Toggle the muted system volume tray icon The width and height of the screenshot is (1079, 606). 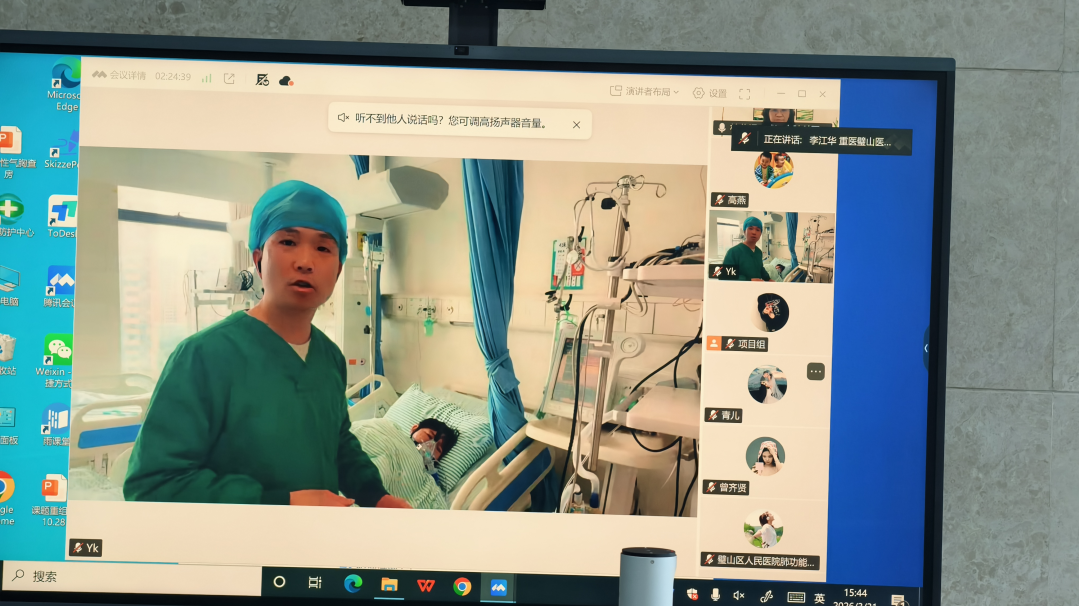click(739, 595)
